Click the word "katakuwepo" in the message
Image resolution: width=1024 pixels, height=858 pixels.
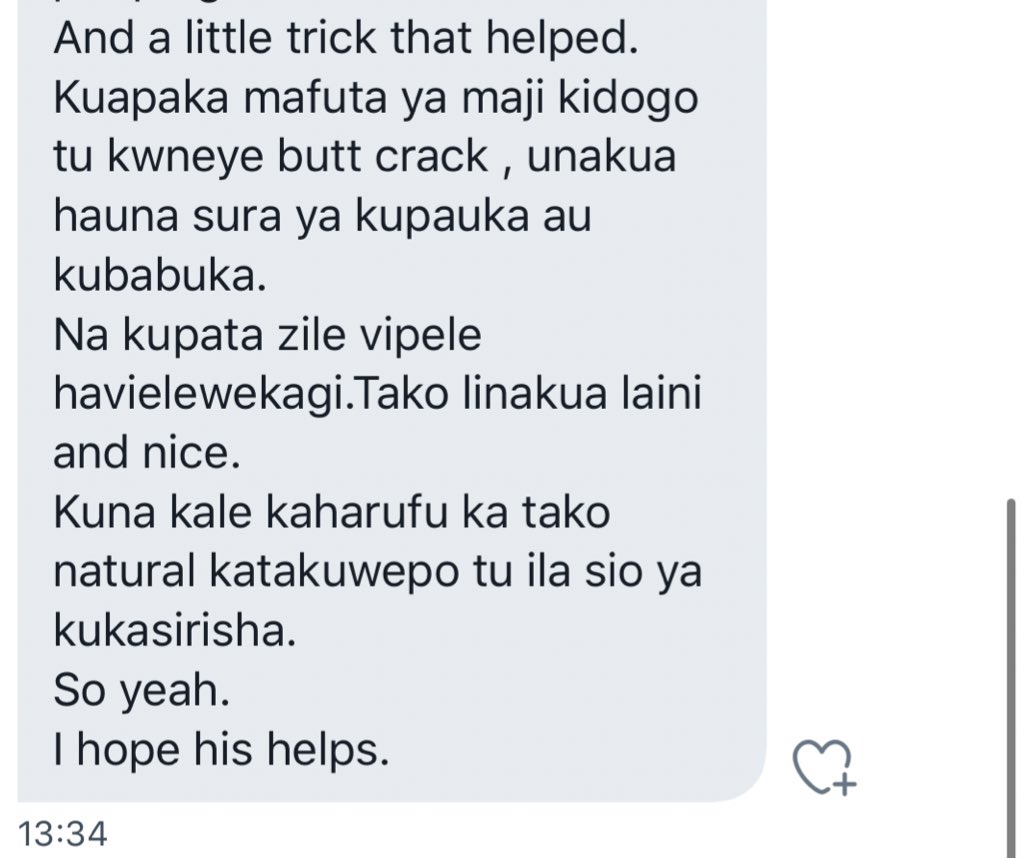point(334,573)
